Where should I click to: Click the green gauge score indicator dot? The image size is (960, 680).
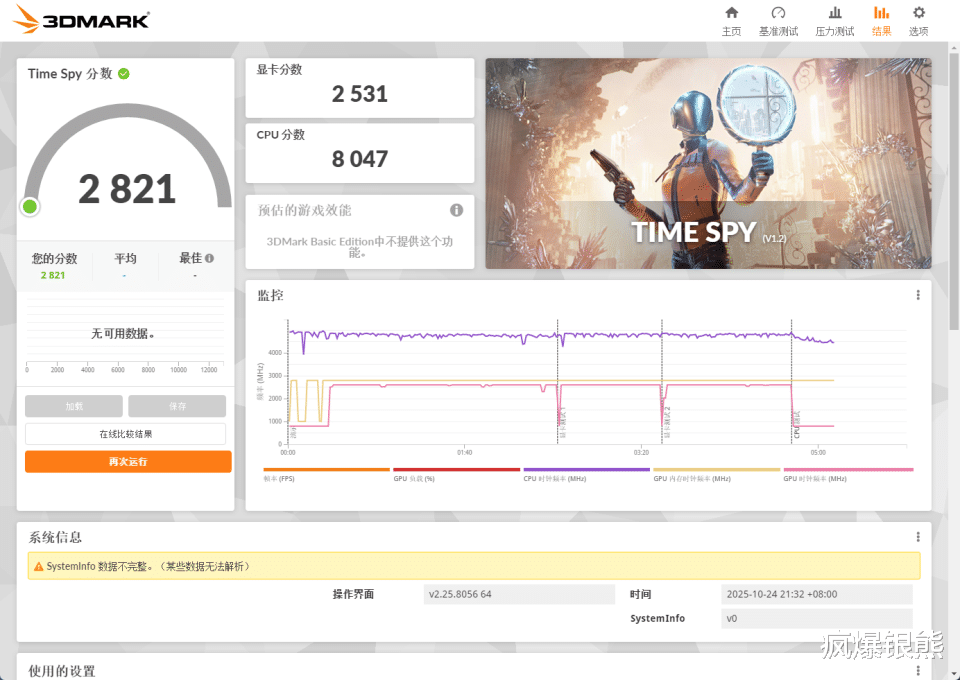29,207
